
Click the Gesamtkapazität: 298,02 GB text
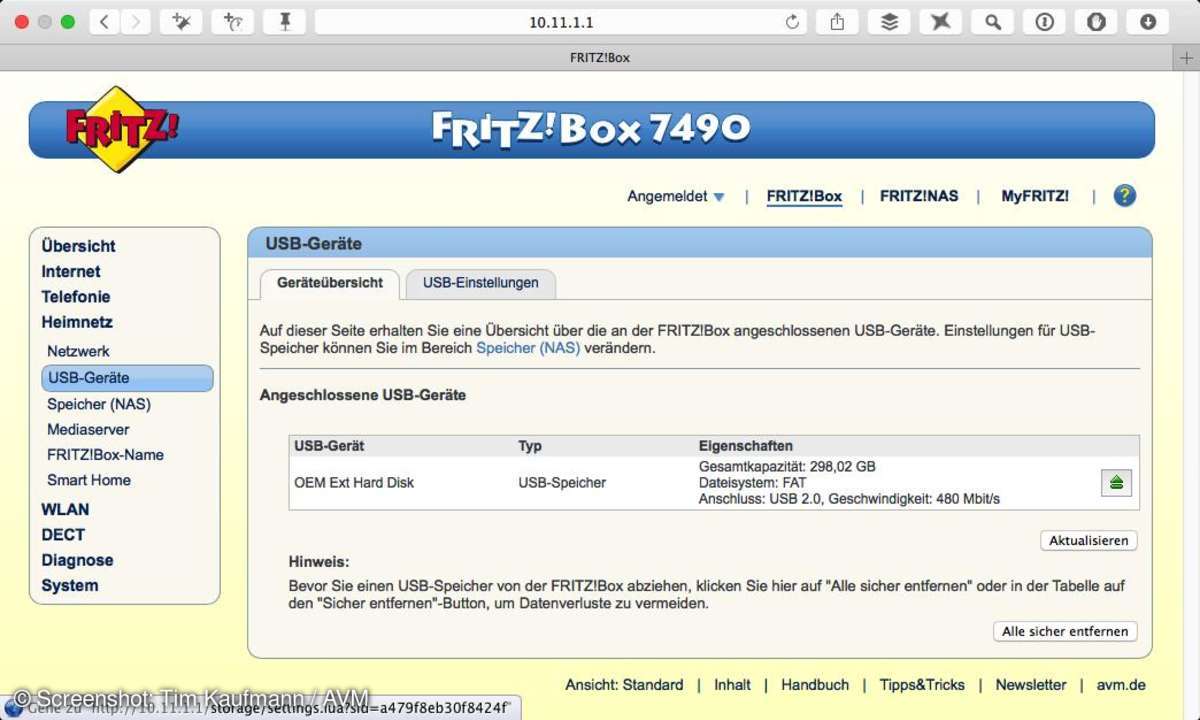pyautogui.click(x=787, y=466)
